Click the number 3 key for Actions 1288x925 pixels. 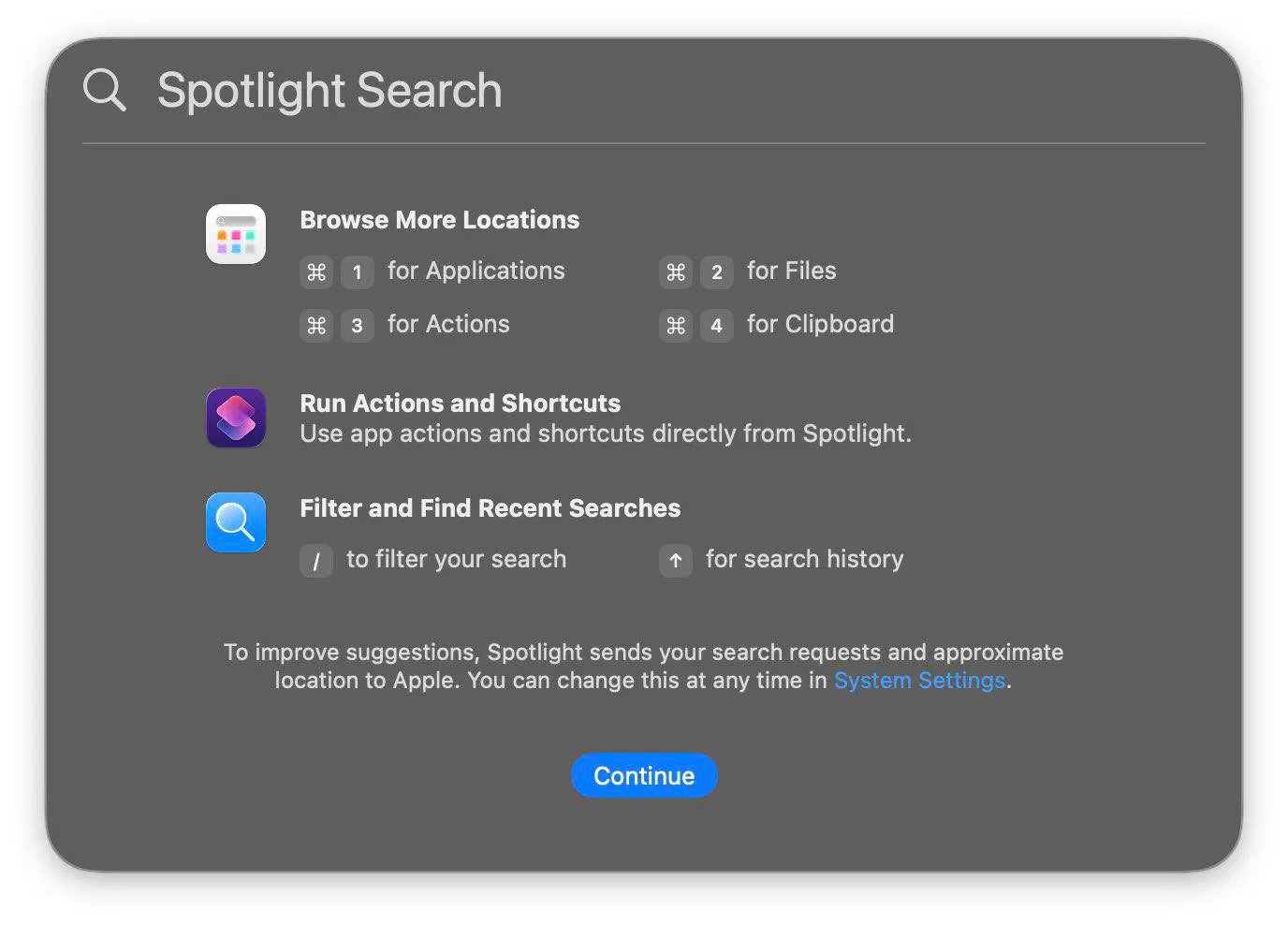pos(357,326)
